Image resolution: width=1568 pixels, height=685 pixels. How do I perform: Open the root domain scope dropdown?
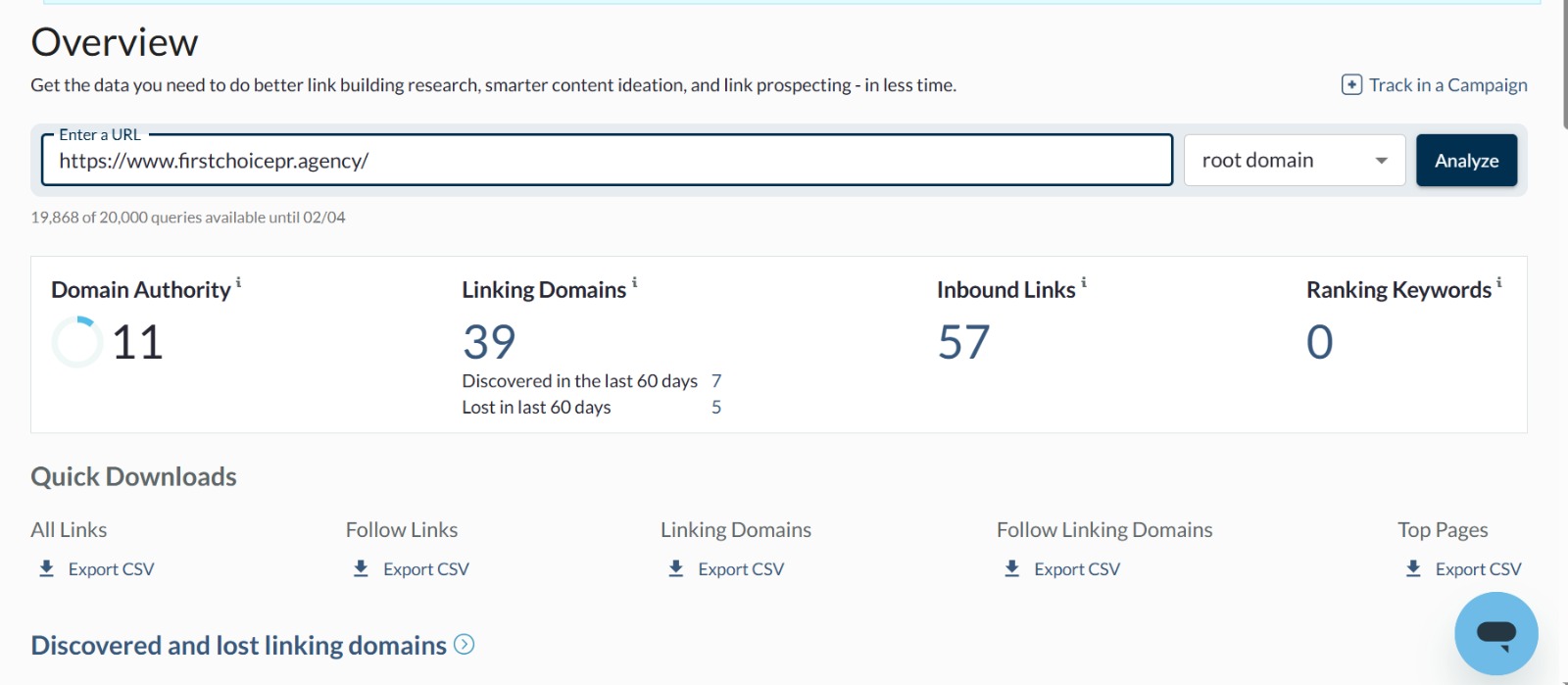tap(1294, 161)
